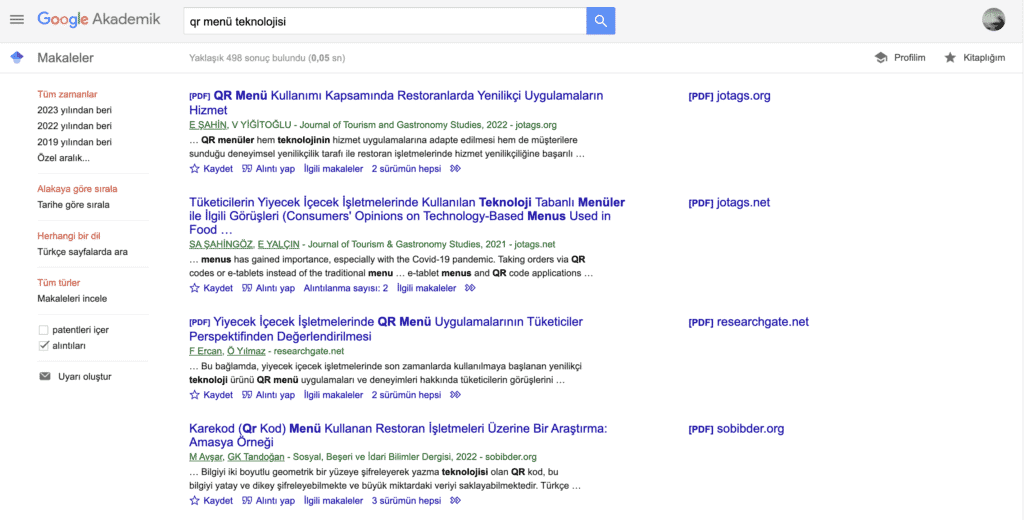This screenshot has height=520, width=1024.
Task: Open author E ŞAHİN profile
Action: [x=208, y=125]
